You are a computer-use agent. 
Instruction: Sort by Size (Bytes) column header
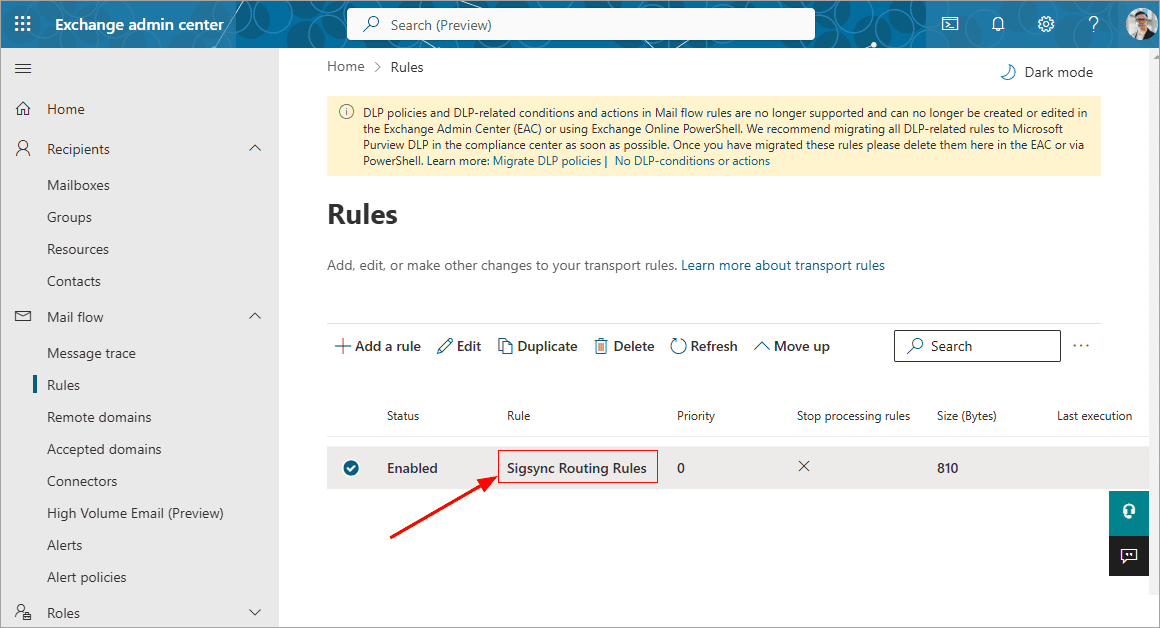[967, 416]
